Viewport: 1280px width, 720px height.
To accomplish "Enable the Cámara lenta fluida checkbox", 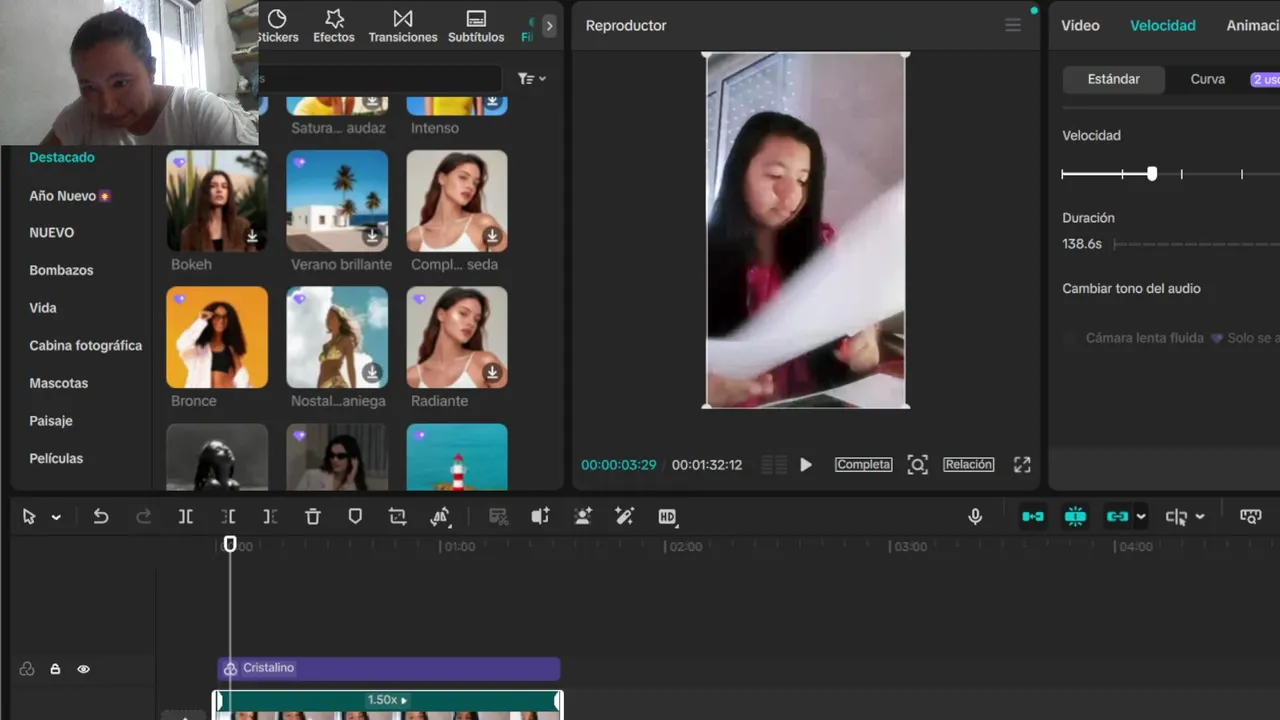I will 1071,339.
